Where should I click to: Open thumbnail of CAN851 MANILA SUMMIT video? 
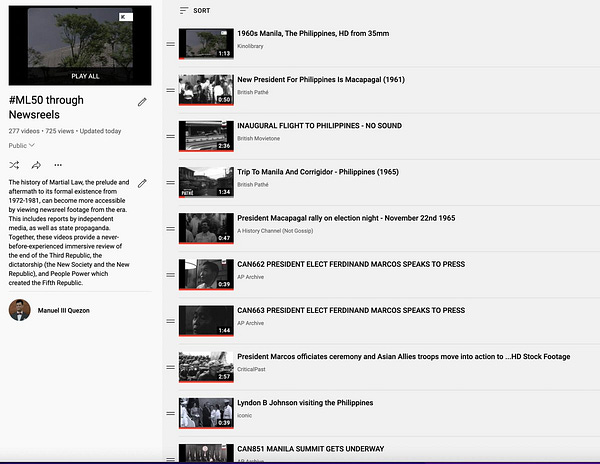pyautogui.click(x=206, y=453)
